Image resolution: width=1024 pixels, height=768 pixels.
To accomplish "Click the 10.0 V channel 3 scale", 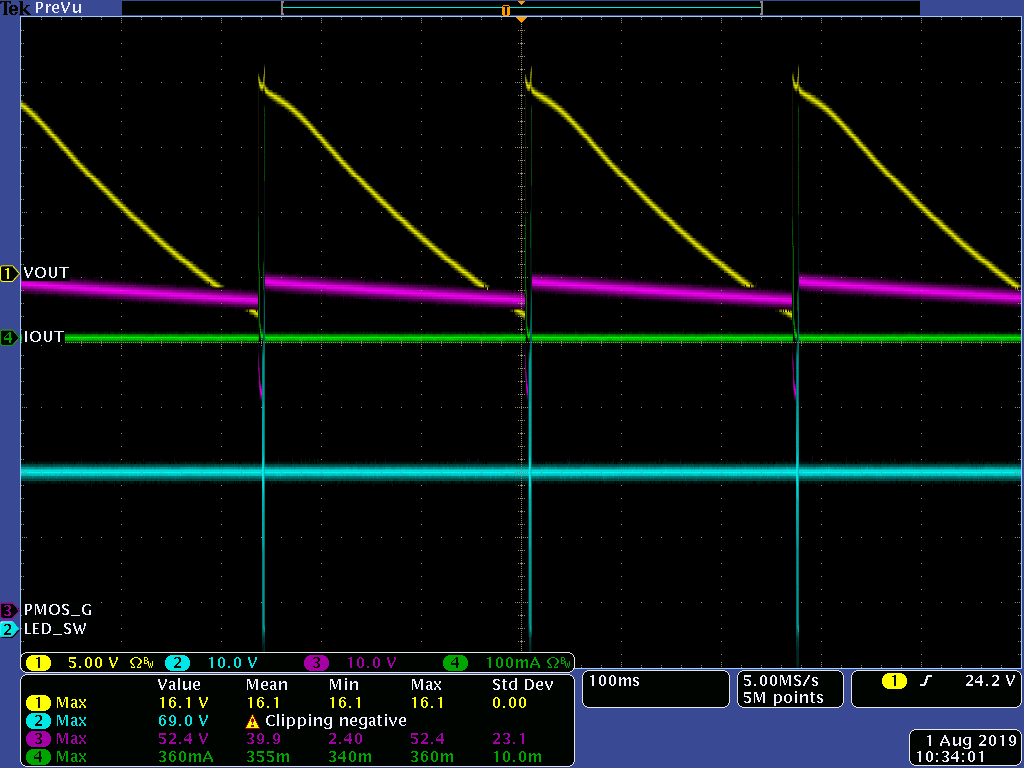I will click(372, 663).
